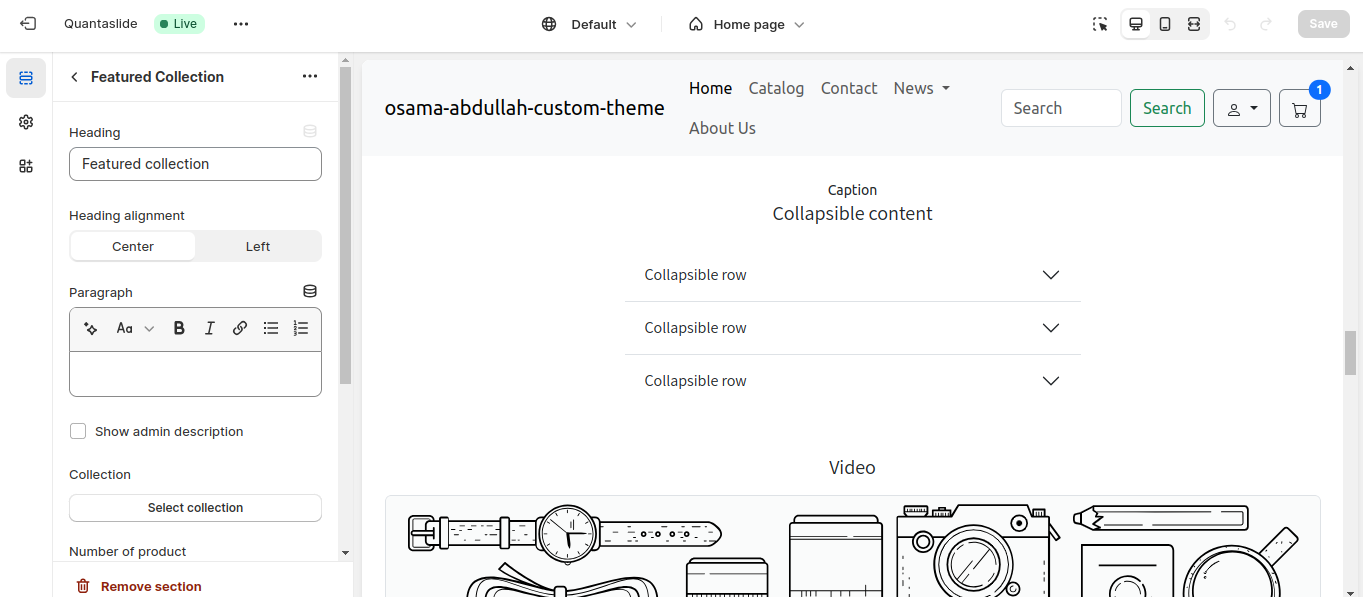Viewport: 1363px width, 597px height.
Task: Enable Show admin description checkbox
Action: pyautogui.click(x=78, y=431)
